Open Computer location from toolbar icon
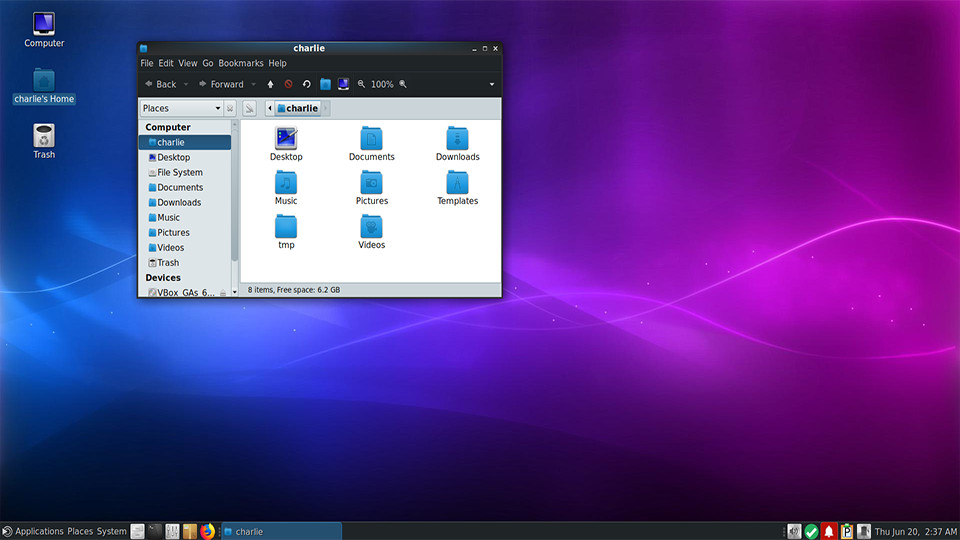 [343, 84]
